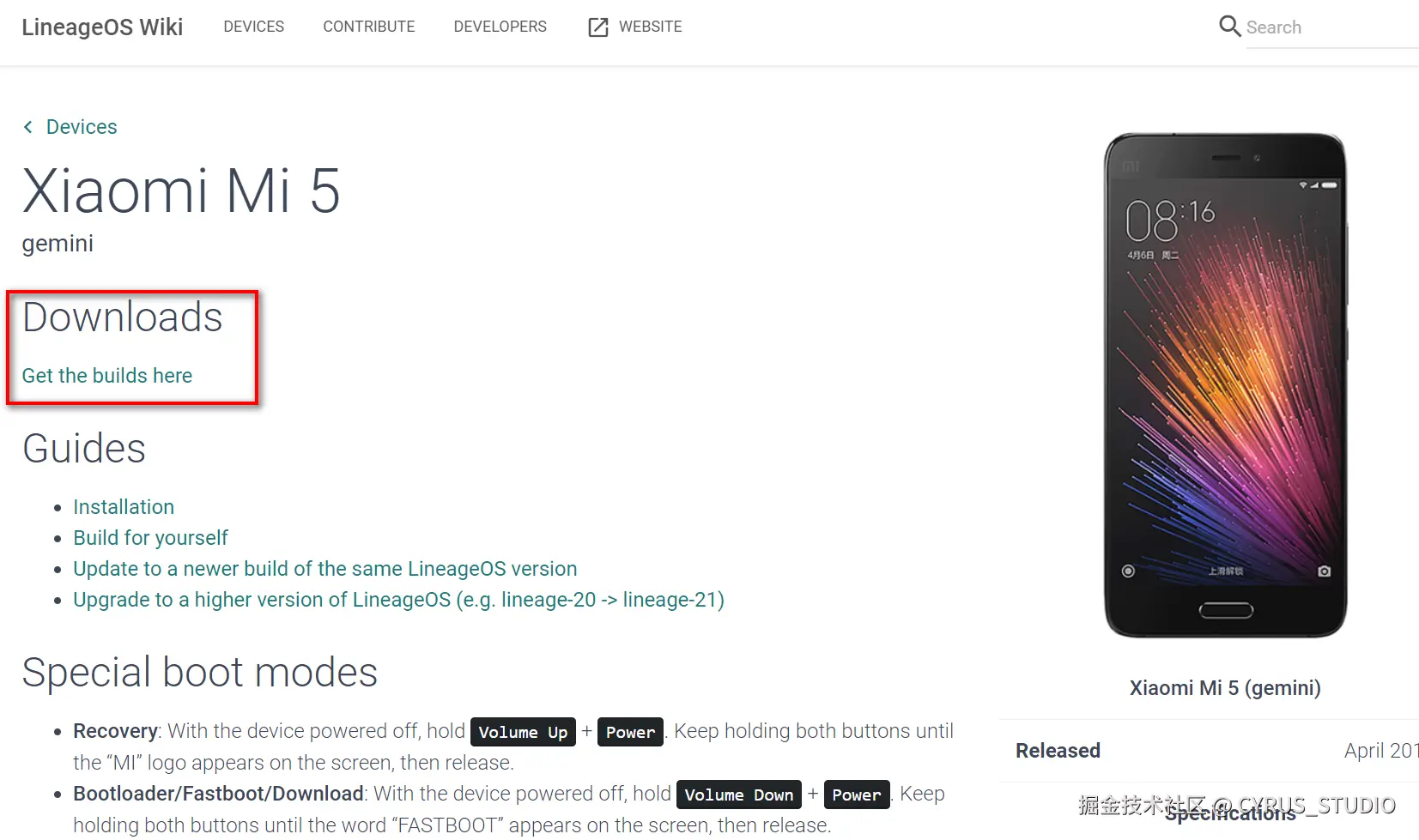
Task: Open the LineageOS Wiki home logo
Action: [102, 27]
